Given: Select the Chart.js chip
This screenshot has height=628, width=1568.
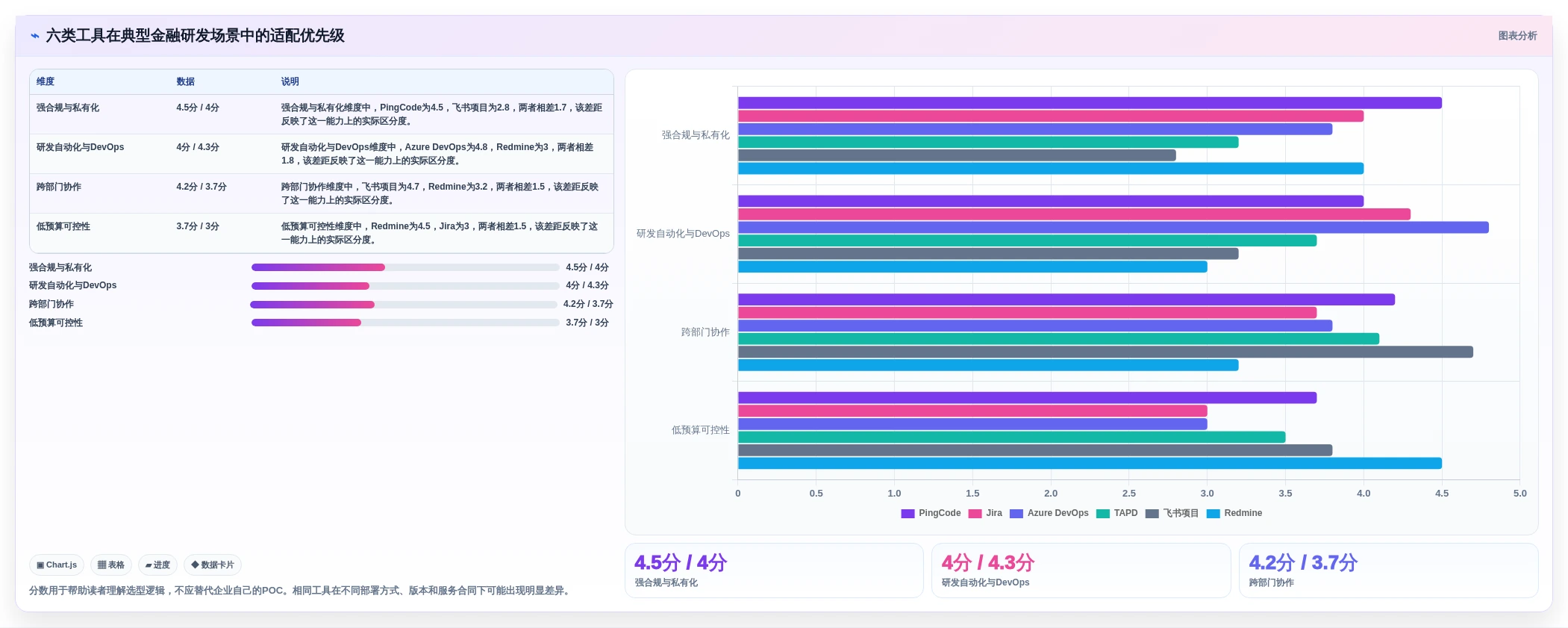Looking at the screenshot, I should pyautogui.click(x=57, y=565).
